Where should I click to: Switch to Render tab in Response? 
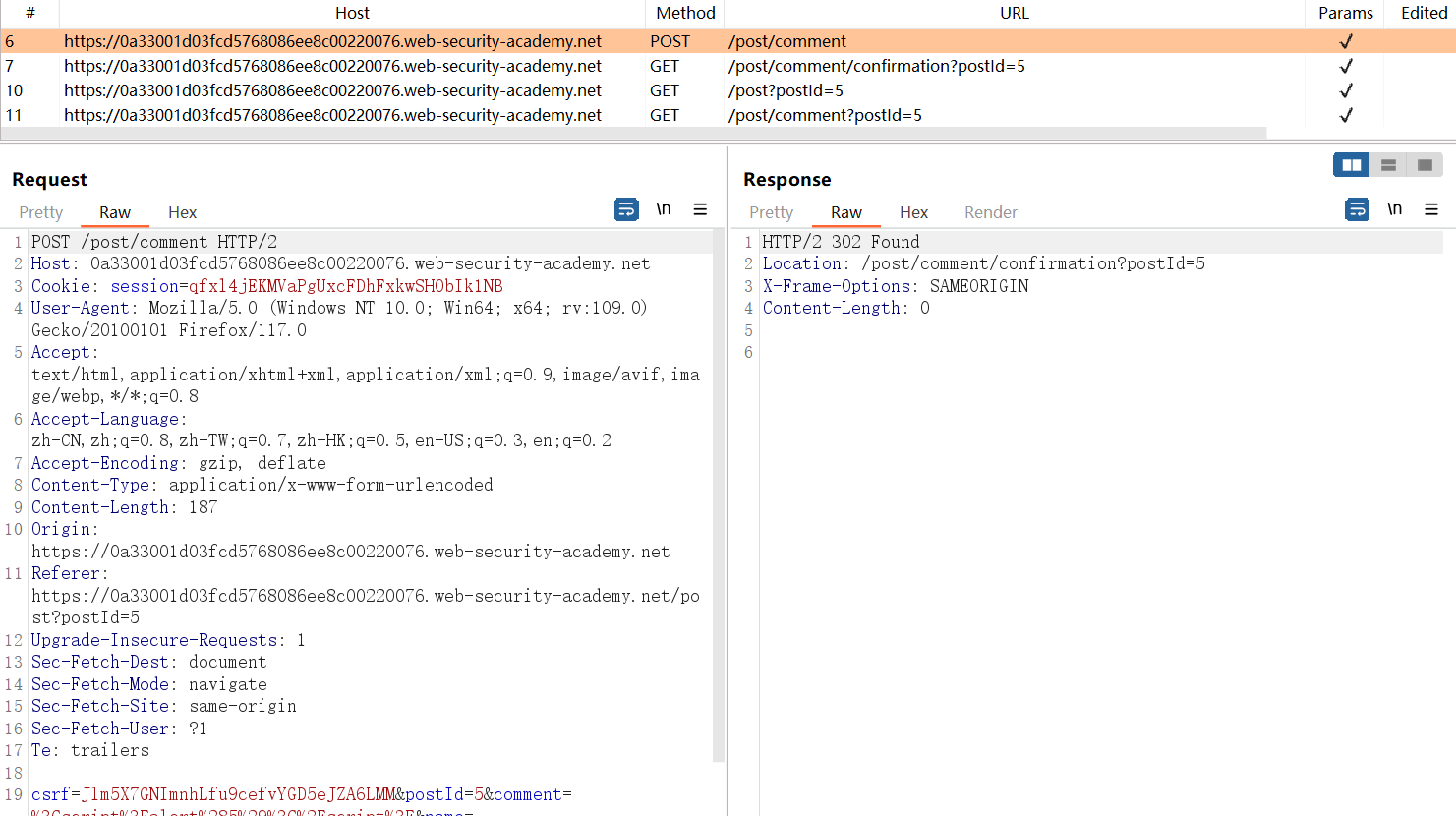(990, 212)
